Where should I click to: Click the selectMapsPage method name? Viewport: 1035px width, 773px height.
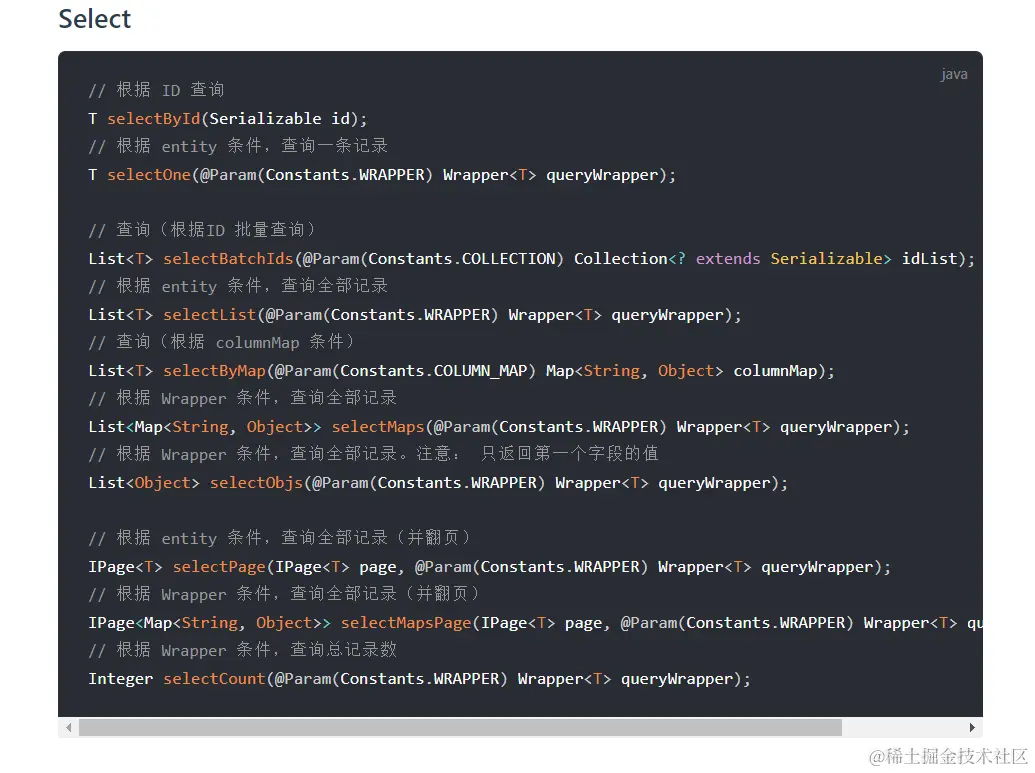click(406, 623)
